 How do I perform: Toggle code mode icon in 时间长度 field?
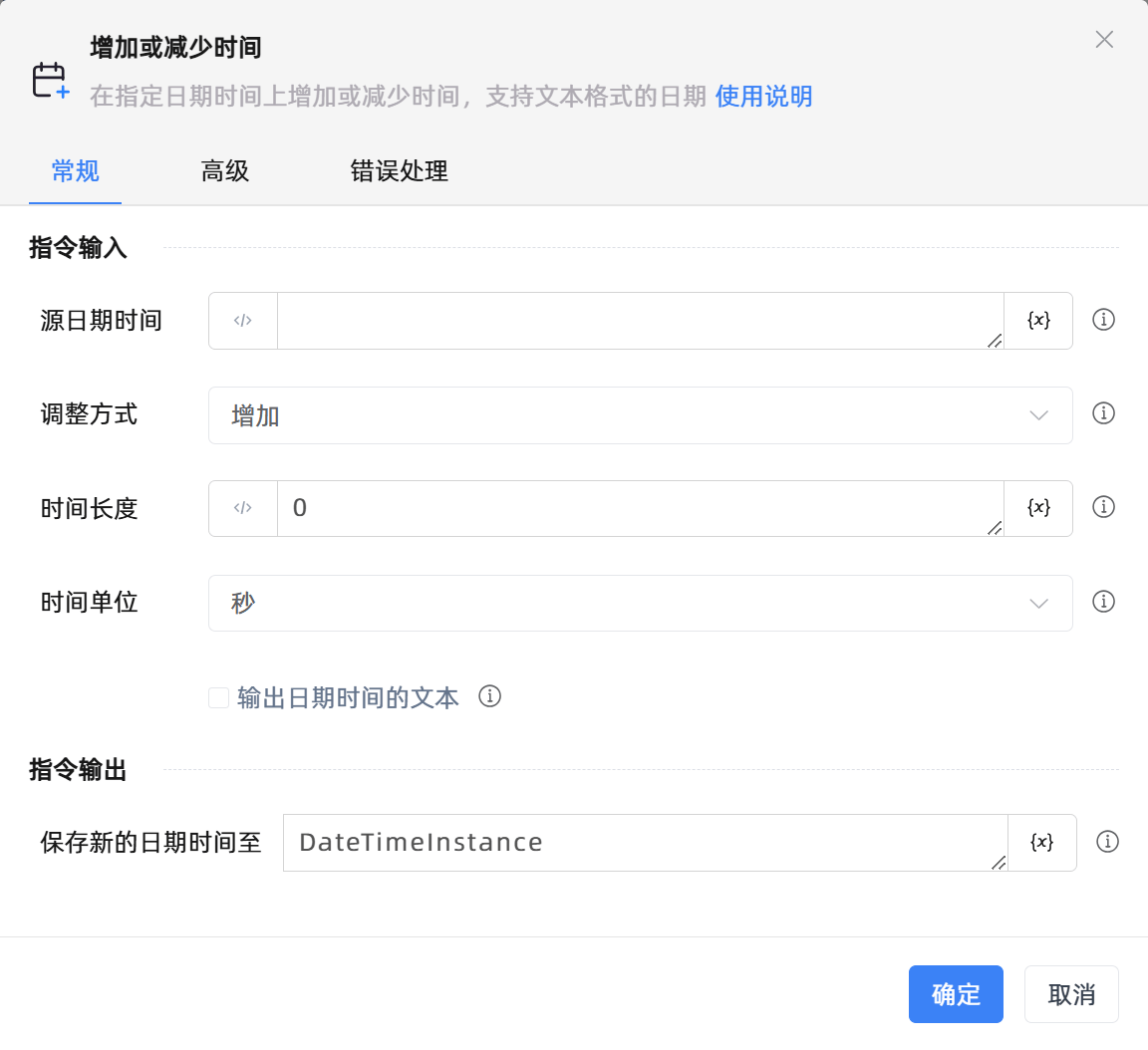pyautogui.click(x=243, y=508)
